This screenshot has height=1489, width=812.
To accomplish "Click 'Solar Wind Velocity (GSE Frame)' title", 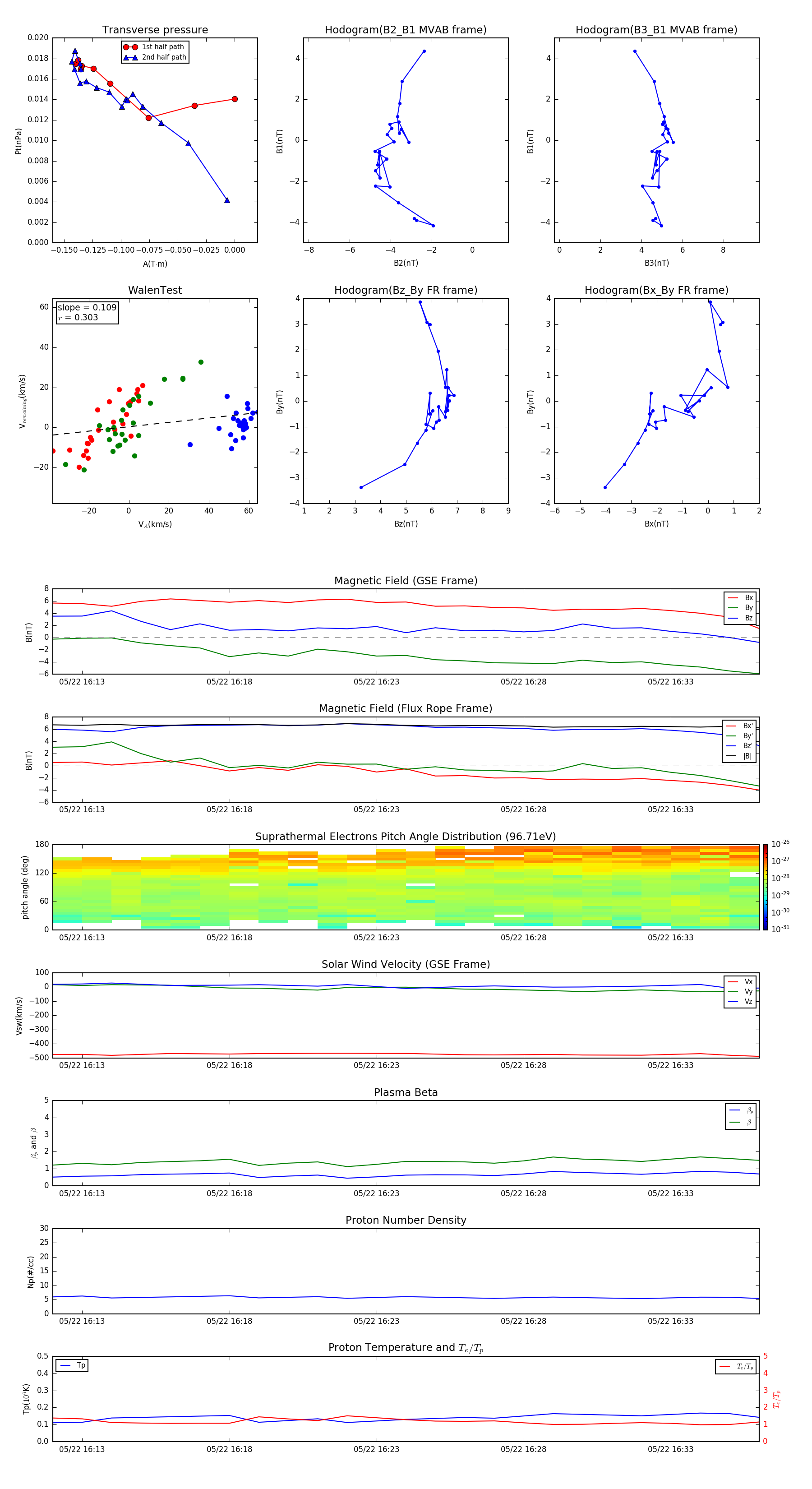I will point(406,964).
